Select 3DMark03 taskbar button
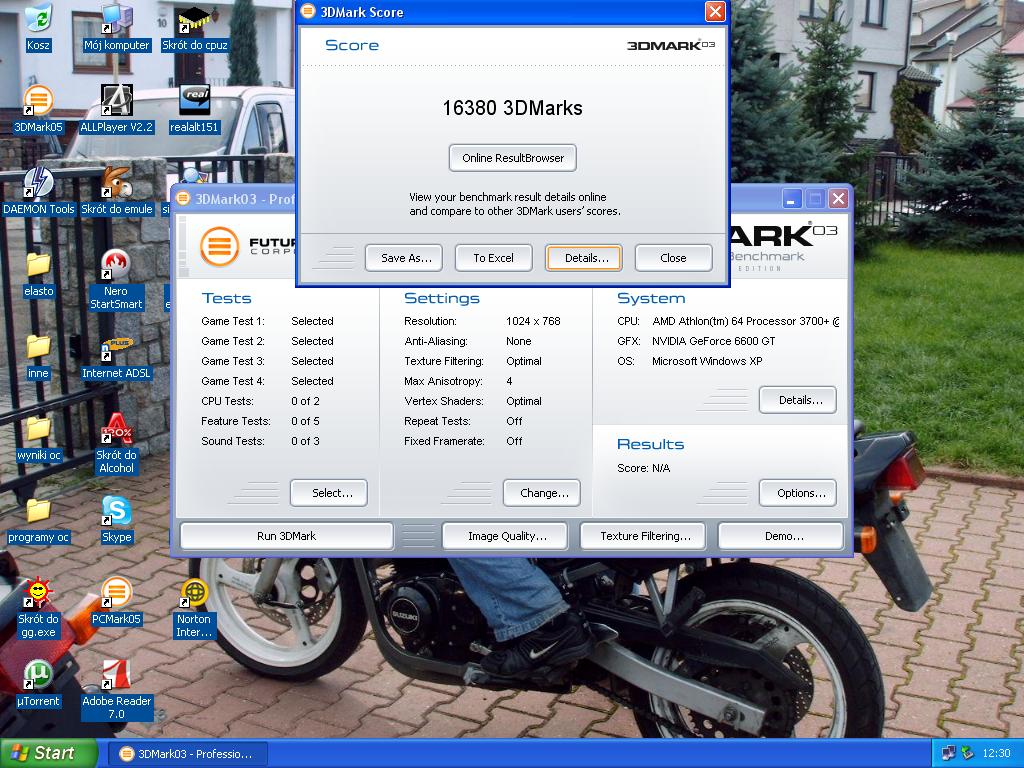 [x=187, y=754]
